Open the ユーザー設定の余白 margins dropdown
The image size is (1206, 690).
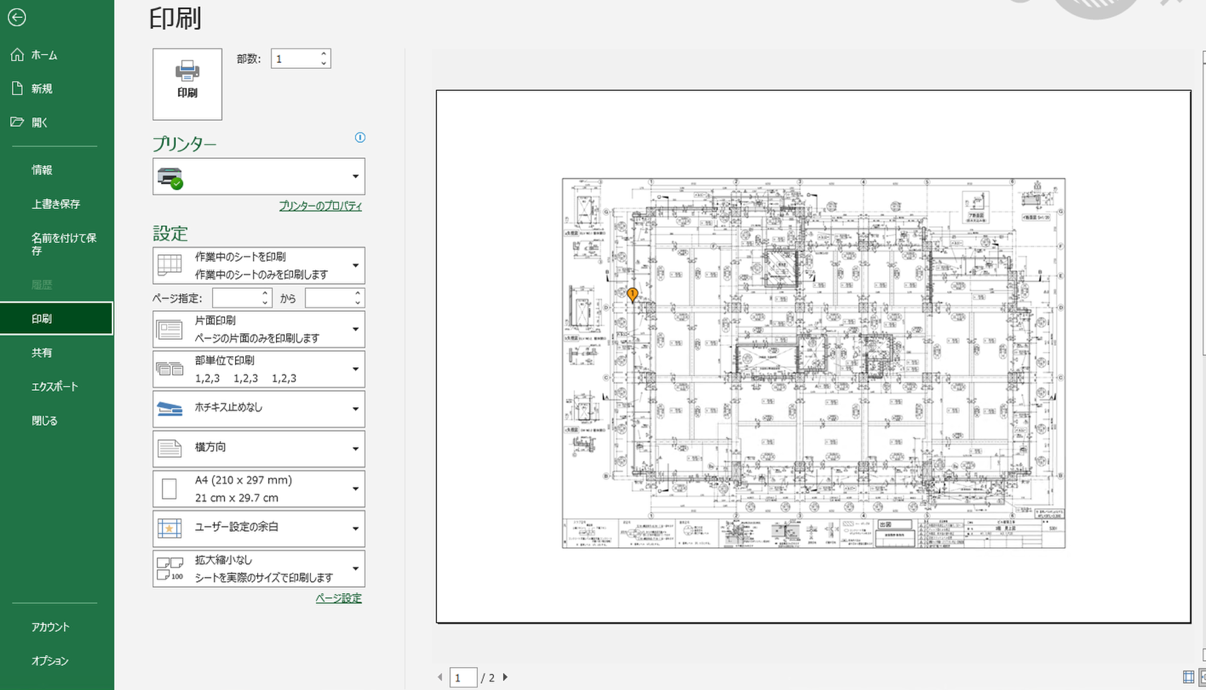pos(259,528)
